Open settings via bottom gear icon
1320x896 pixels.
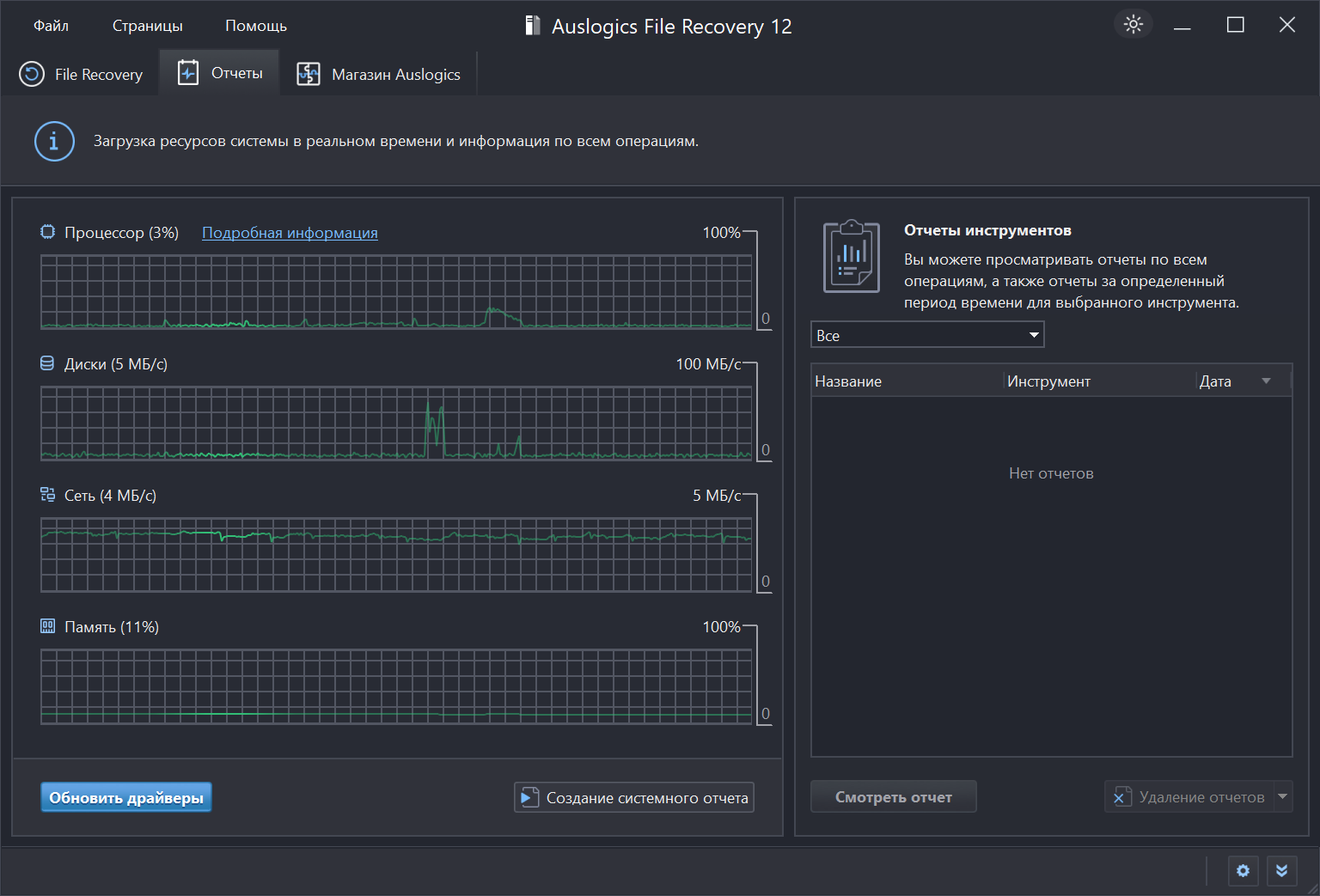click(1243, 871)
